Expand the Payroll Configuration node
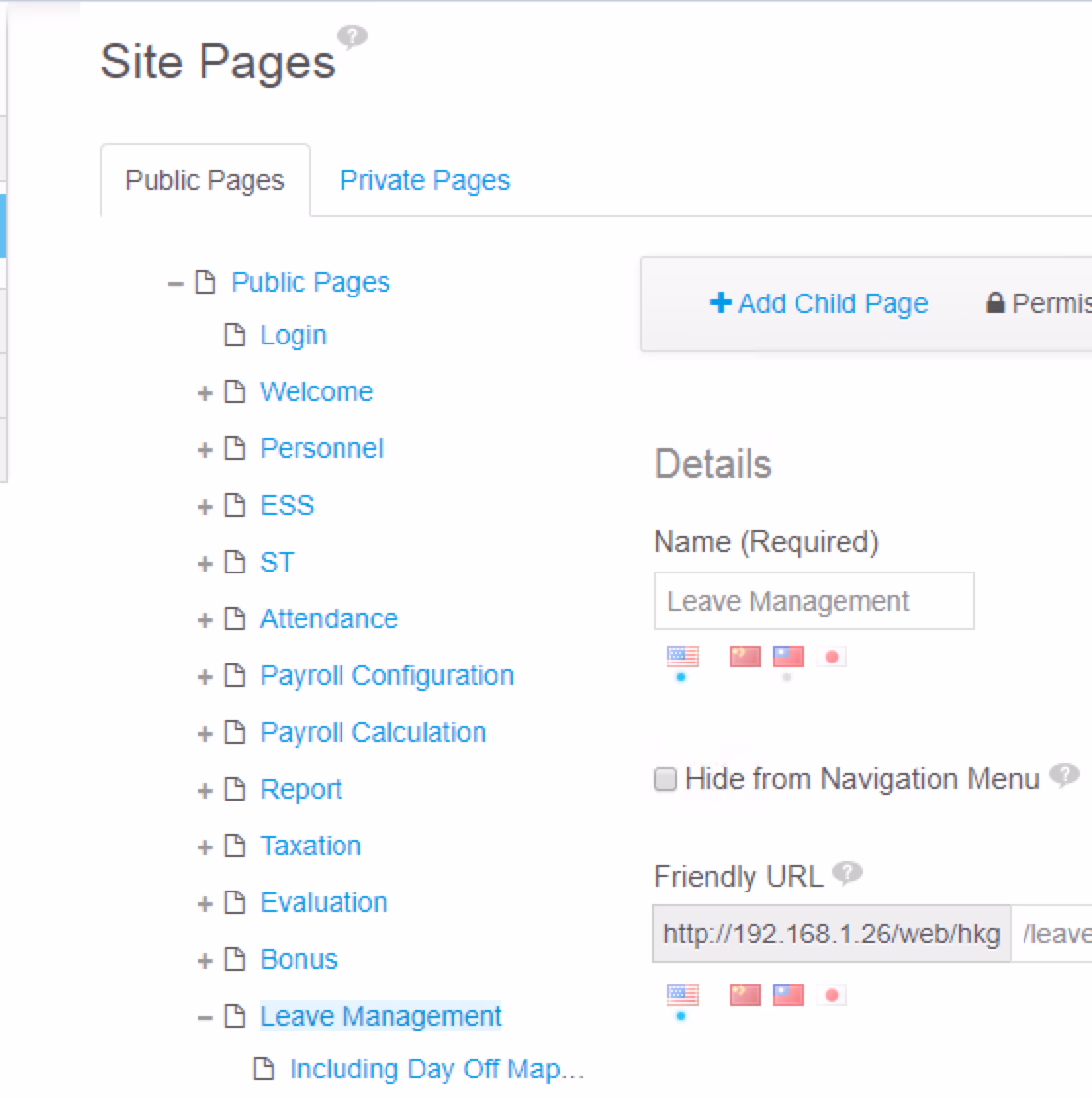Screen dimensions: 1092x1098 [x=205, y=677]
